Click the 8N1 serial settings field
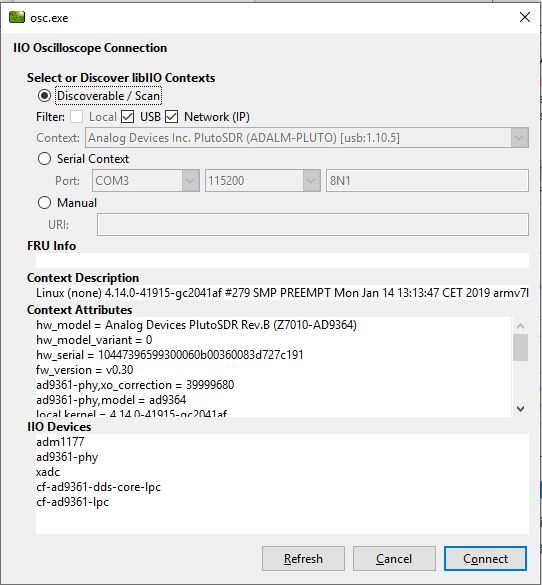The height and width of the screenshot is (585, 542). point(427,181)
